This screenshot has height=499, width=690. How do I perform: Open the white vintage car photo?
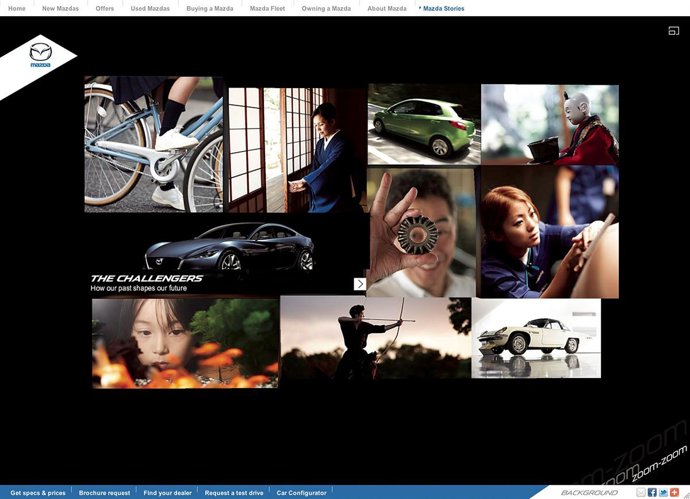coord(536,337)
